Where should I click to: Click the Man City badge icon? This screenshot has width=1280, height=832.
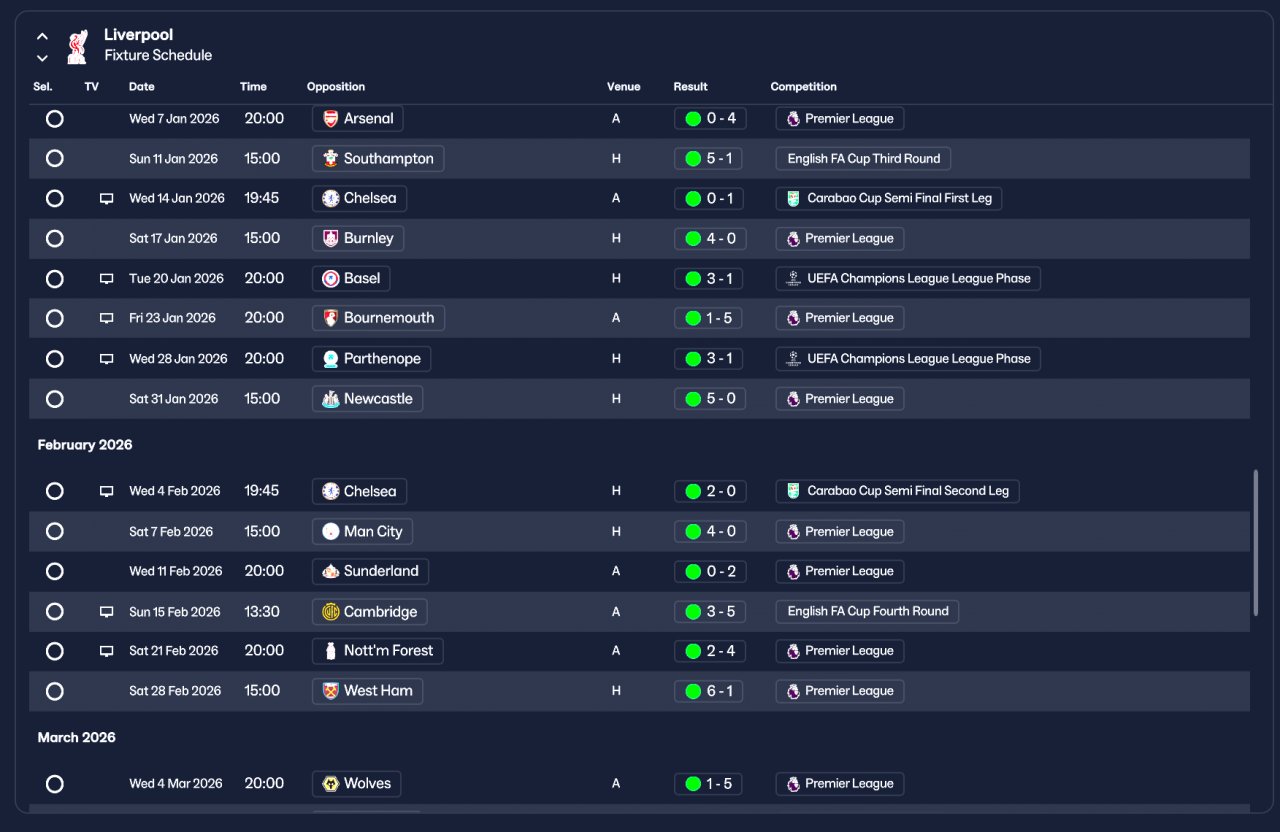point(330,532)
